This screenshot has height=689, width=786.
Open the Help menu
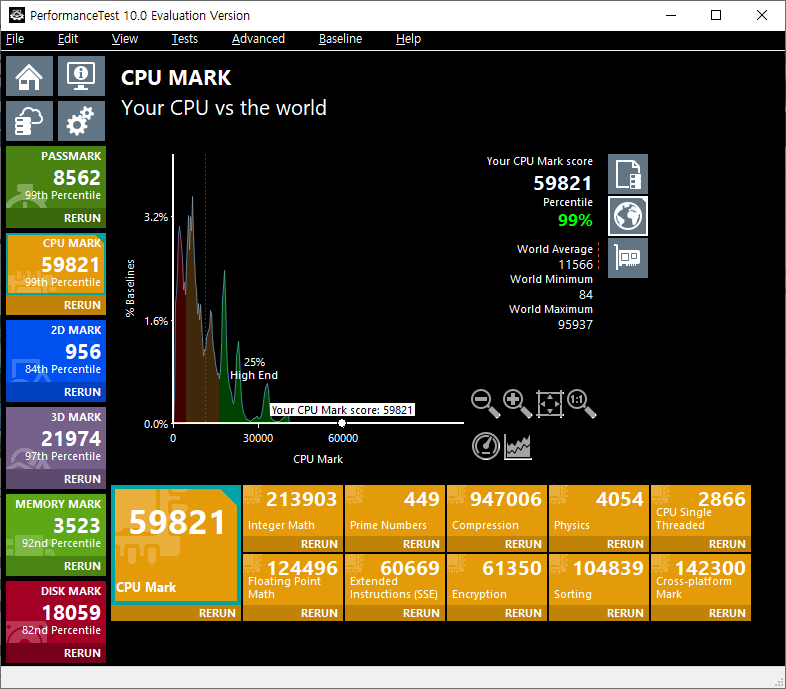coord(408,39)
